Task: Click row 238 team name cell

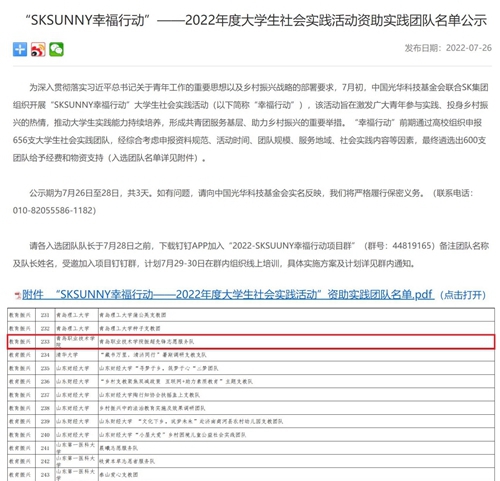Action: [296, 408]
